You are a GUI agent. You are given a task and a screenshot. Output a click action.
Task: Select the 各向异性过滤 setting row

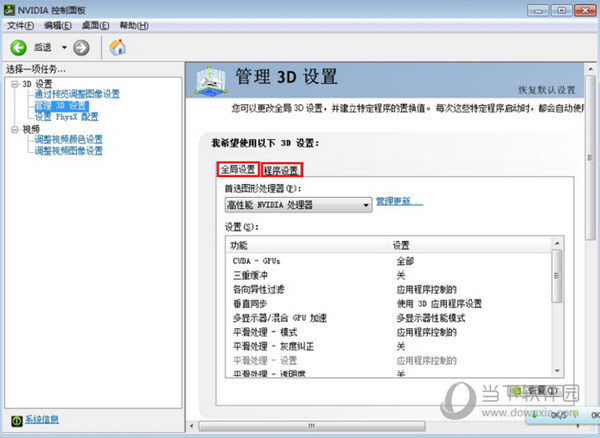389,289
